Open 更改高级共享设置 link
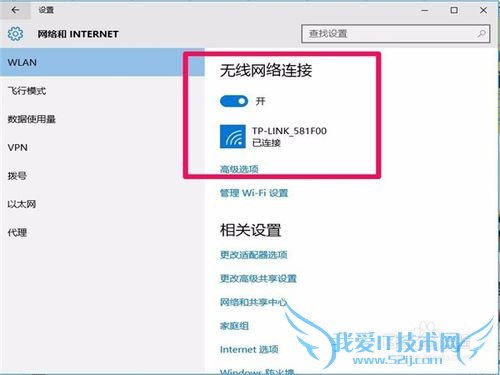This screenshot has width=500, height=375. coord(258,278)
